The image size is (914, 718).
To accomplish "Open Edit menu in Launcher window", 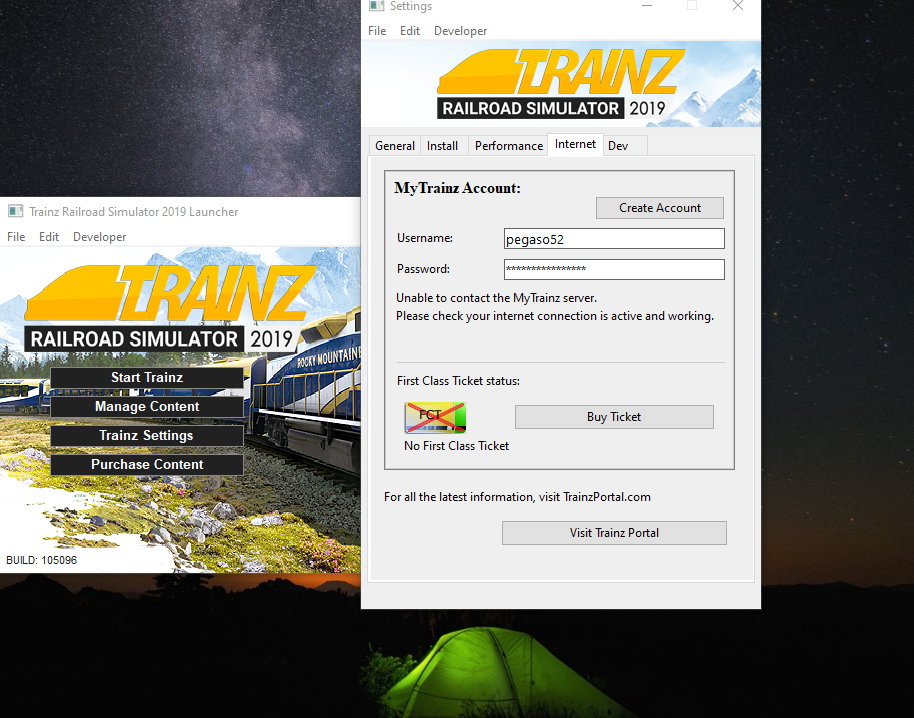I will 49,237.
